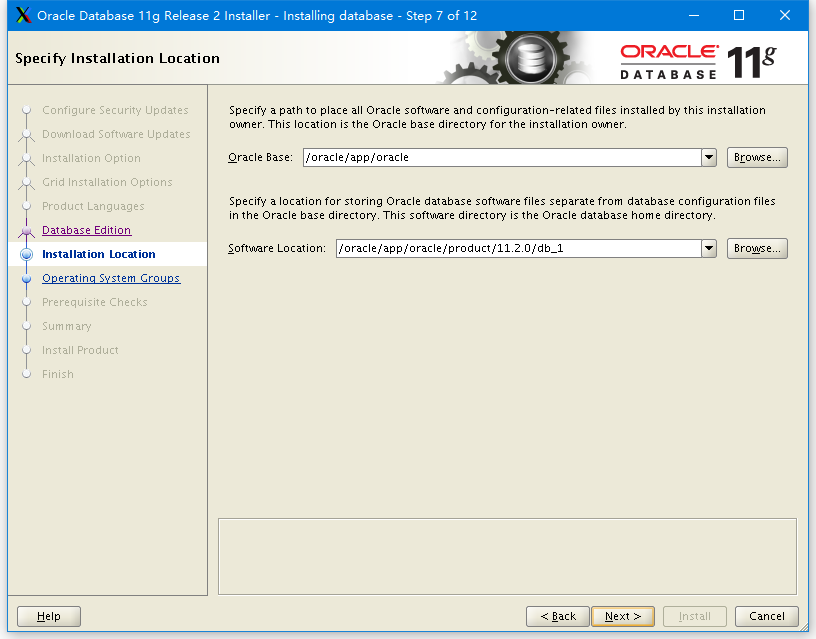Click the empty message area at the bottom
Screen dimensions: 816x639
[x=507, y=556]
